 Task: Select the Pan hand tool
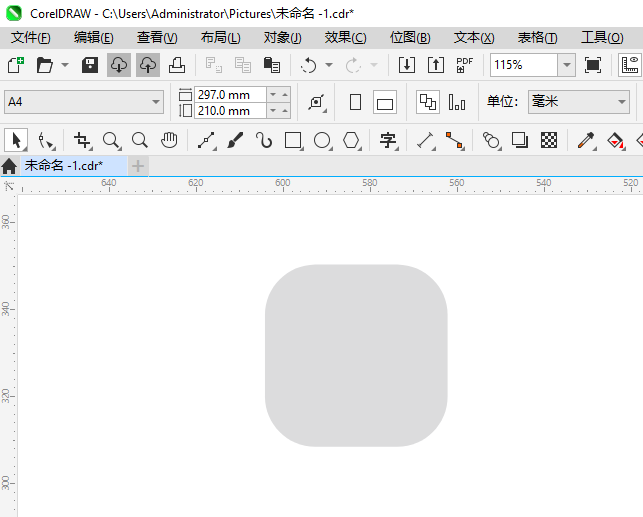point(169,141)
